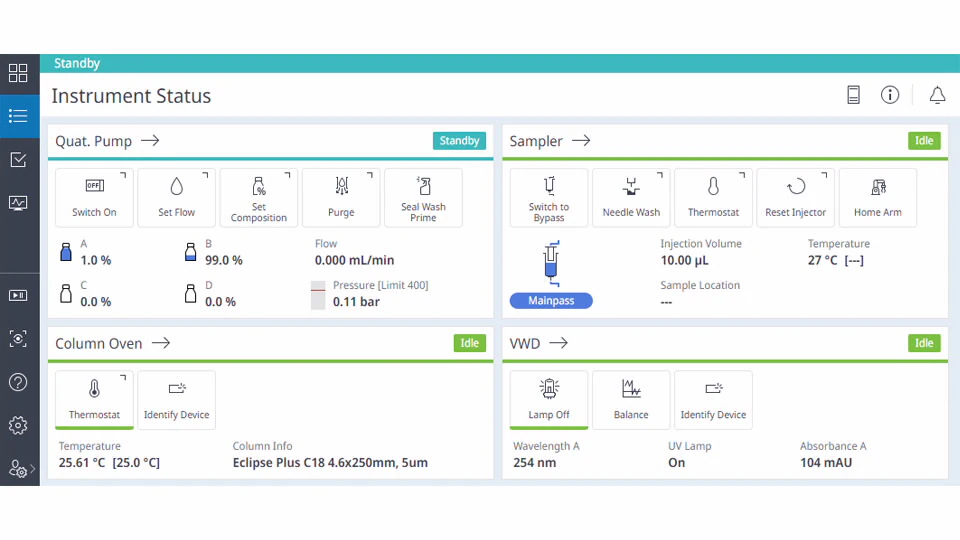This screenshot has width=960, height=540.
Task: Click the Sample Location value
Action: tap(666, 302)
